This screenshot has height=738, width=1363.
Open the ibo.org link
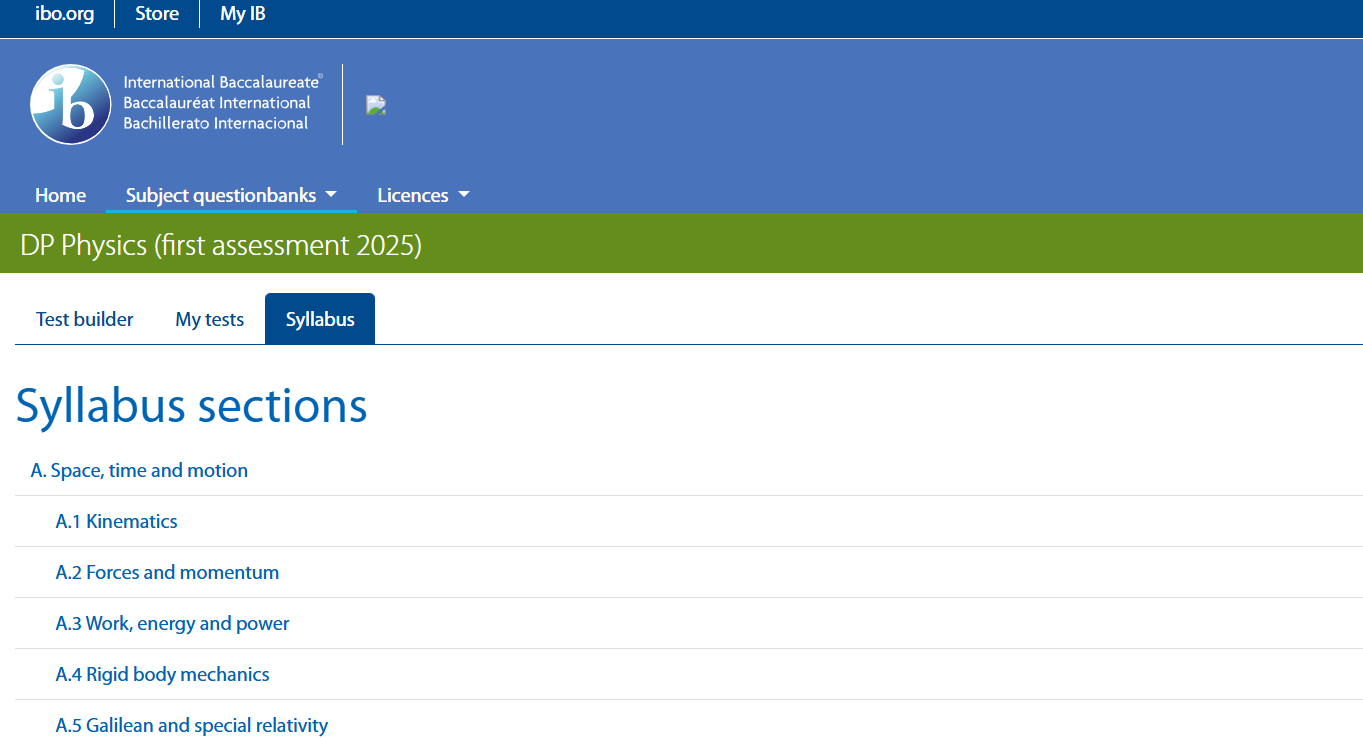point(64,14)
